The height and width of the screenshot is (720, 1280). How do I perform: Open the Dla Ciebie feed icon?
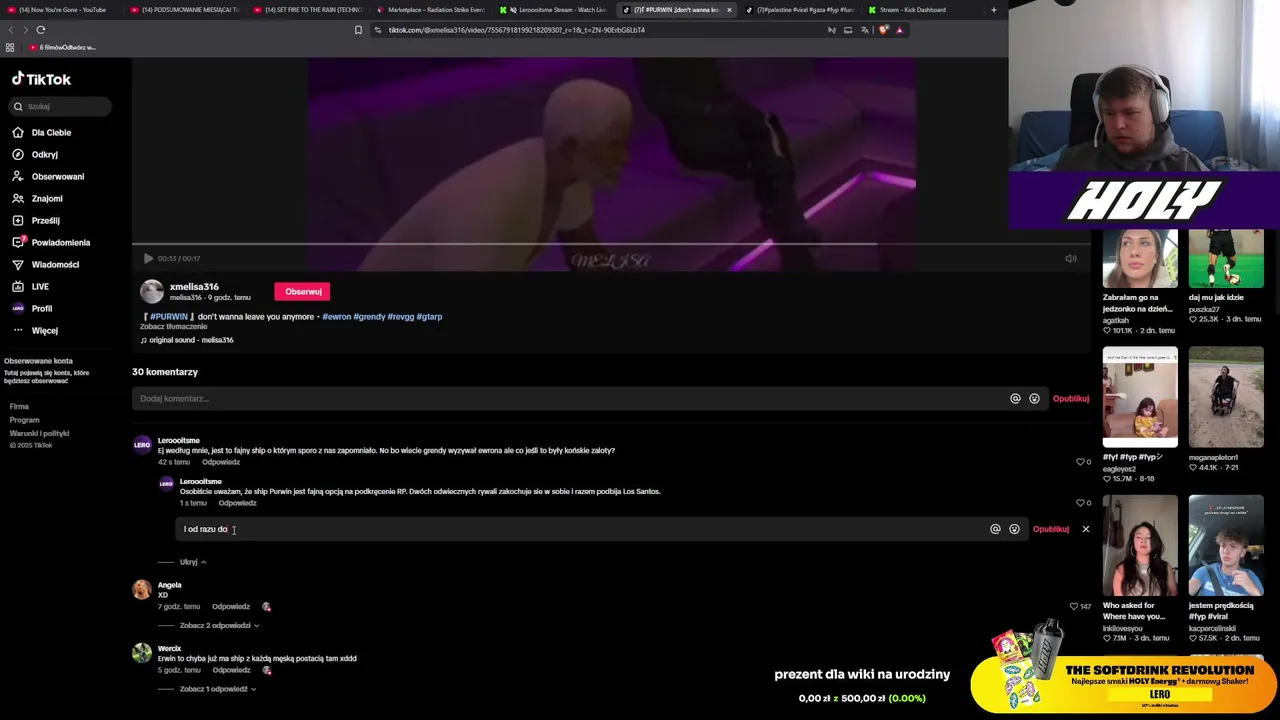[x=18, y=132]
